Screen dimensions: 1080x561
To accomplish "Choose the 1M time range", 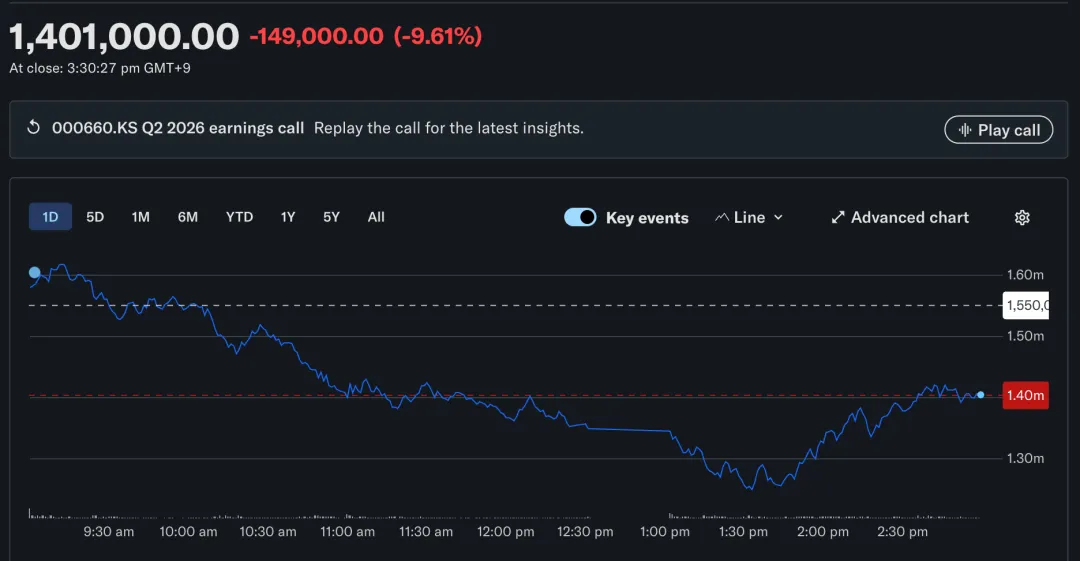I will (141, 217).
